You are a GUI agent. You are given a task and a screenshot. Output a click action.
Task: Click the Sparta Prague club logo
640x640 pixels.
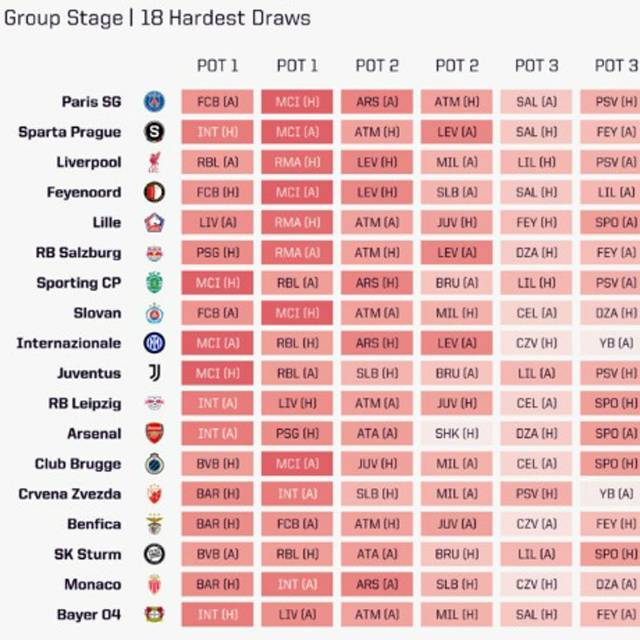pyautogui.click(x=154, y=131)
